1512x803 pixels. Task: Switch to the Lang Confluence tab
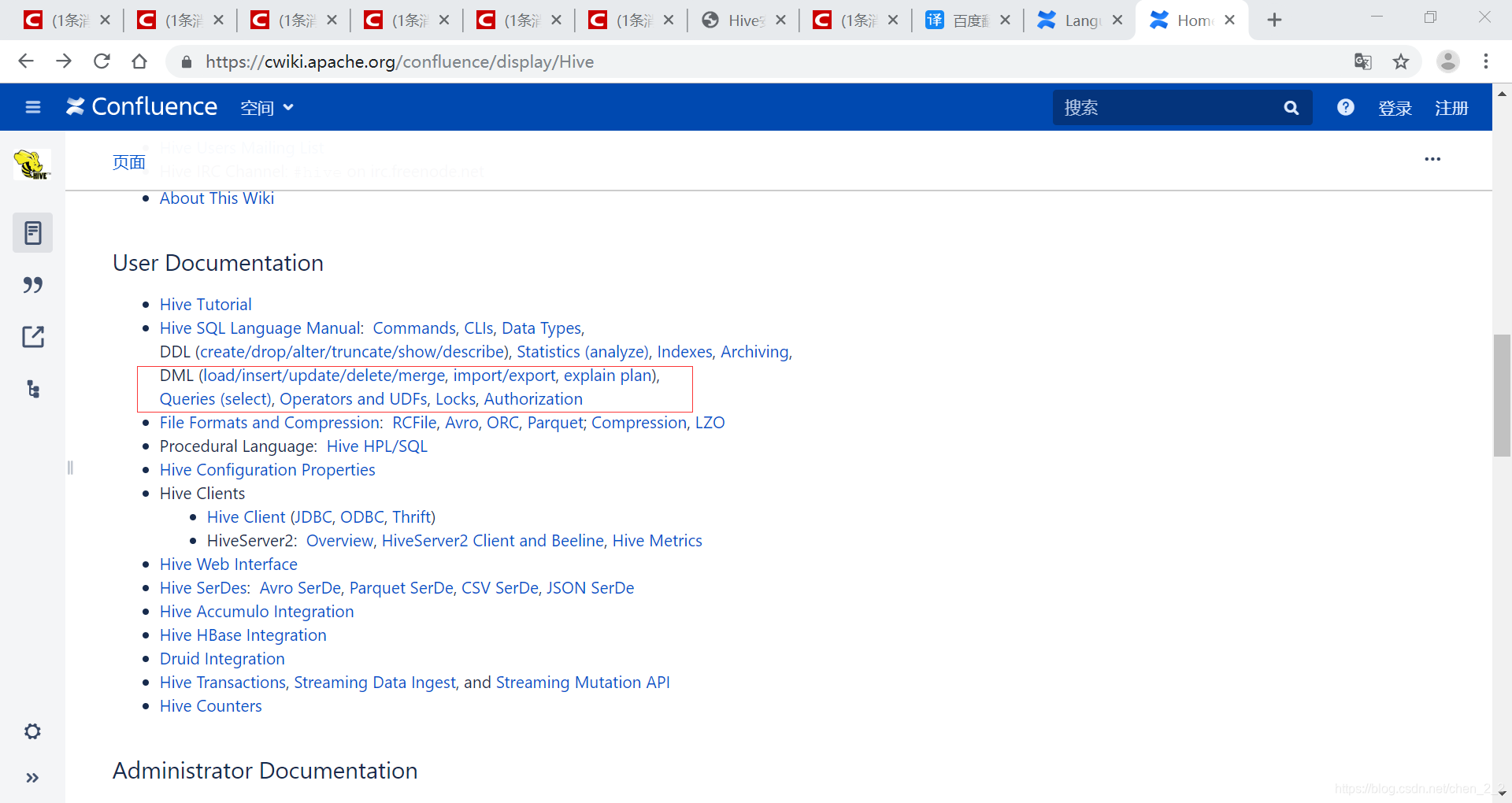pyautogui.click(x=1080, y=20)
